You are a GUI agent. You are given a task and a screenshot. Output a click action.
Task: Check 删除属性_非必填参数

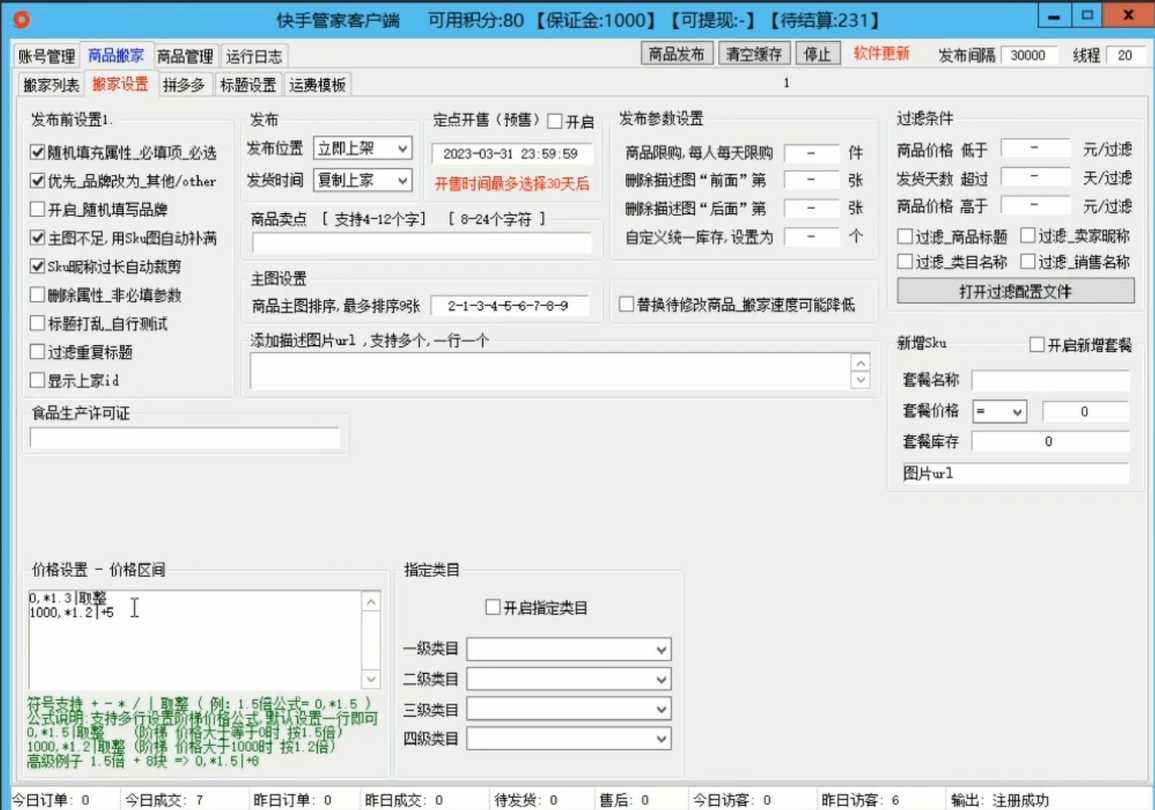tap(38, 295)
